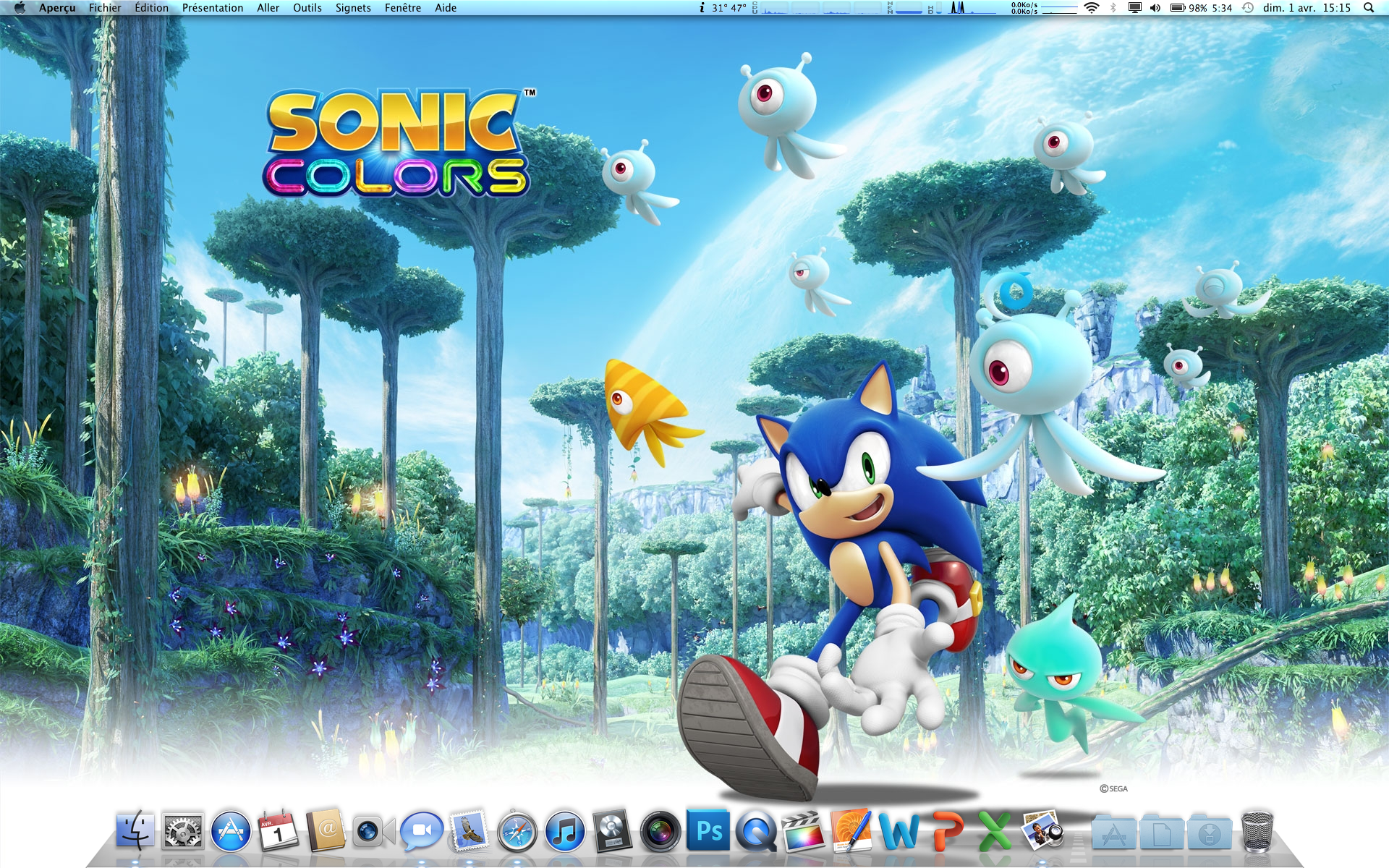The height and width of the screenshot is (868, 1389).
Task: Open the Signets menu
Action: click(x=353, y=8)
